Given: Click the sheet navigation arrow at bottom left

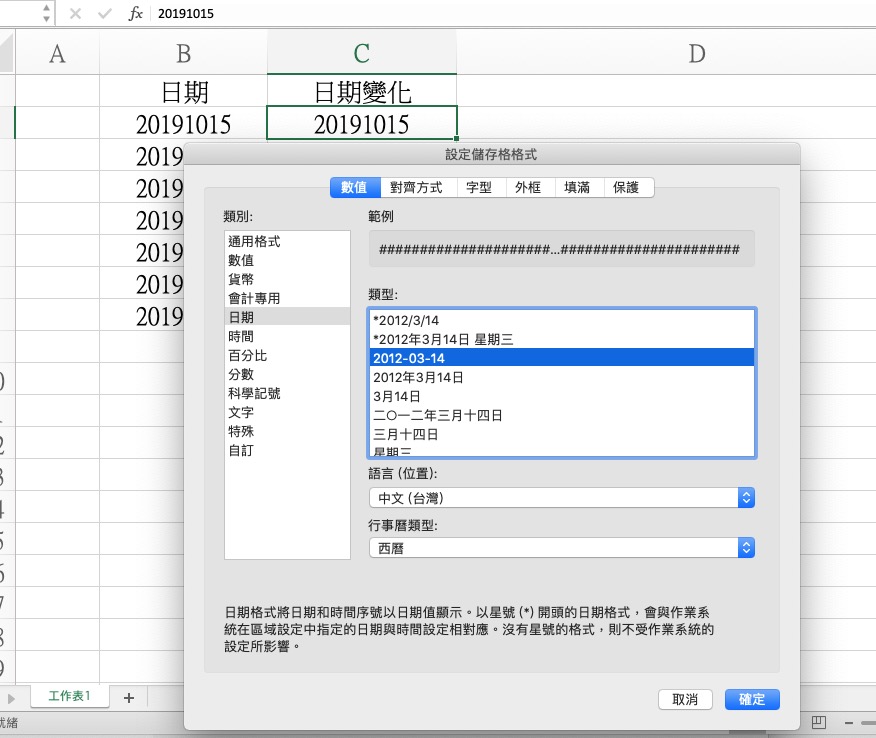Looking at the screenshot, I should click(11, 698).
